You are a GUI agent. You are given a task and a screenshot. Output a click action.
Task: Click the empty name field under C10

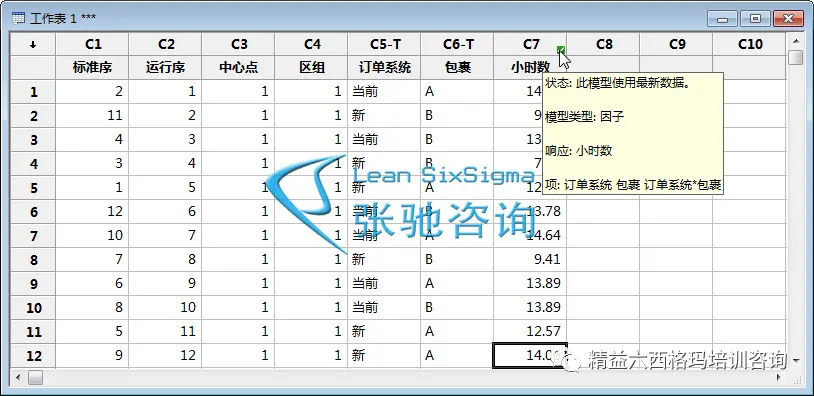coord(750,67)
